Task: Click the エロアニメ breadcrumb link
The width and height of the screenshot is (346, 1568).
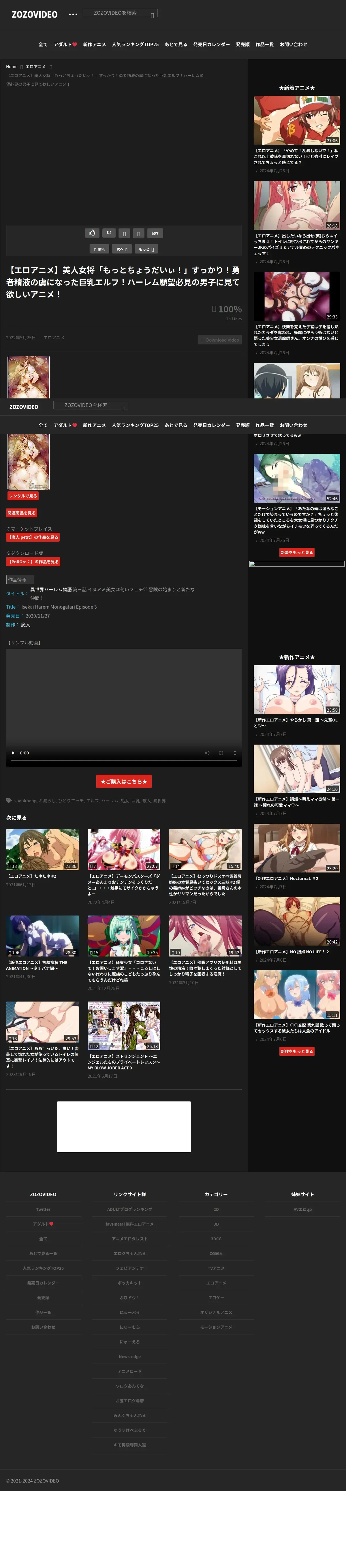Action: (x=35, y=66)
